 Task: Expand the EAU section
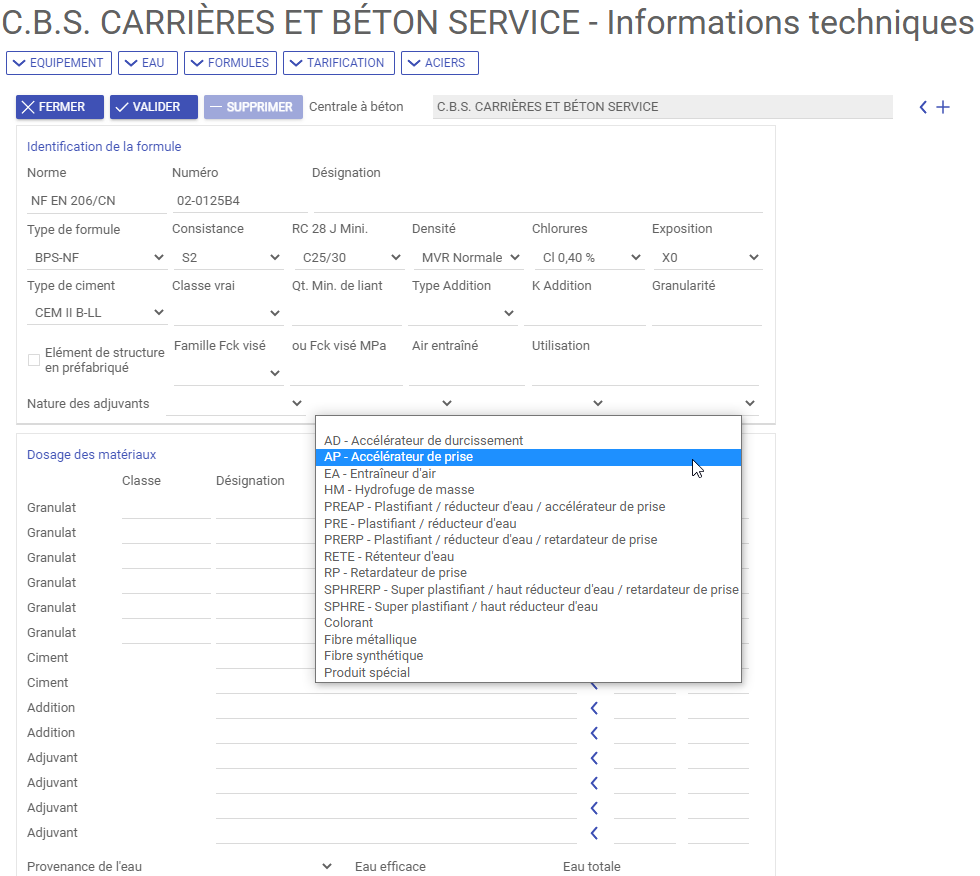click(148, 63)
